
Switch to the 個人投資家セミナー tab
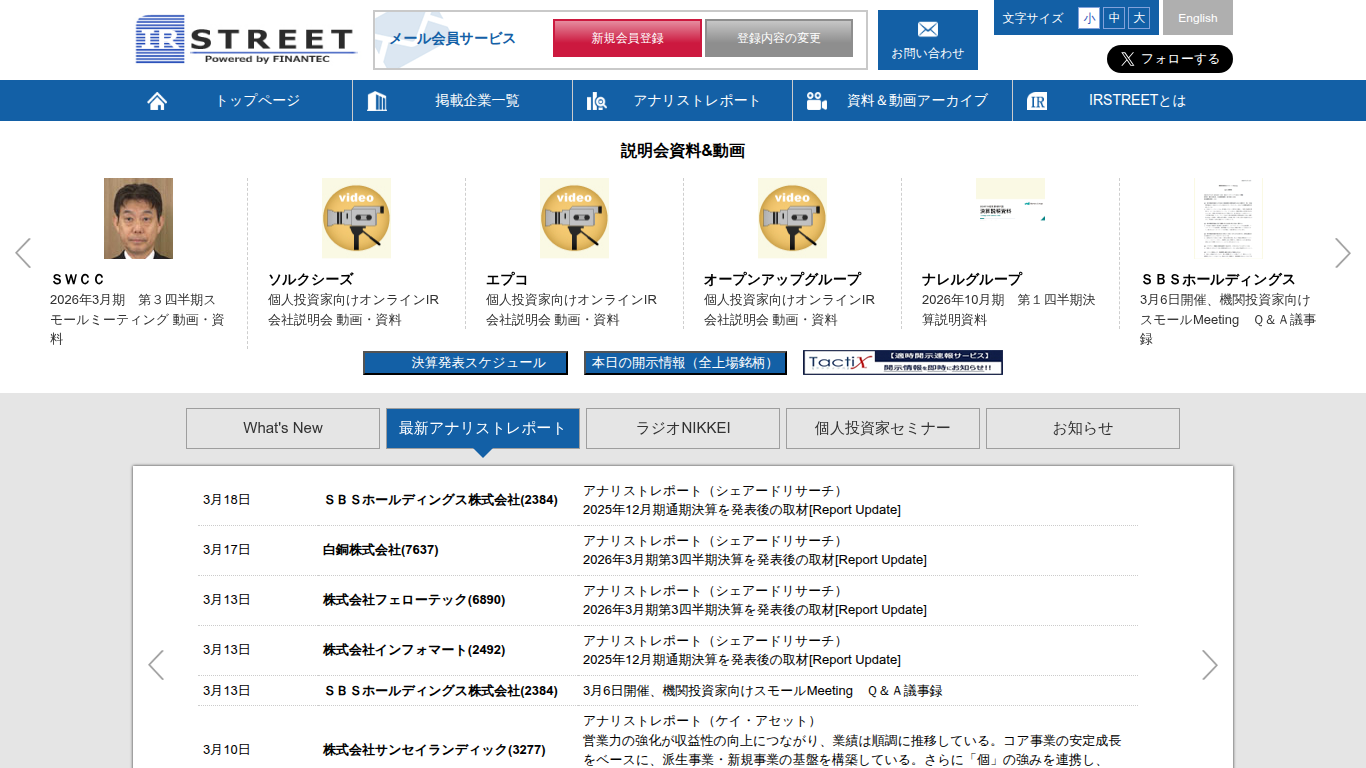883,428
